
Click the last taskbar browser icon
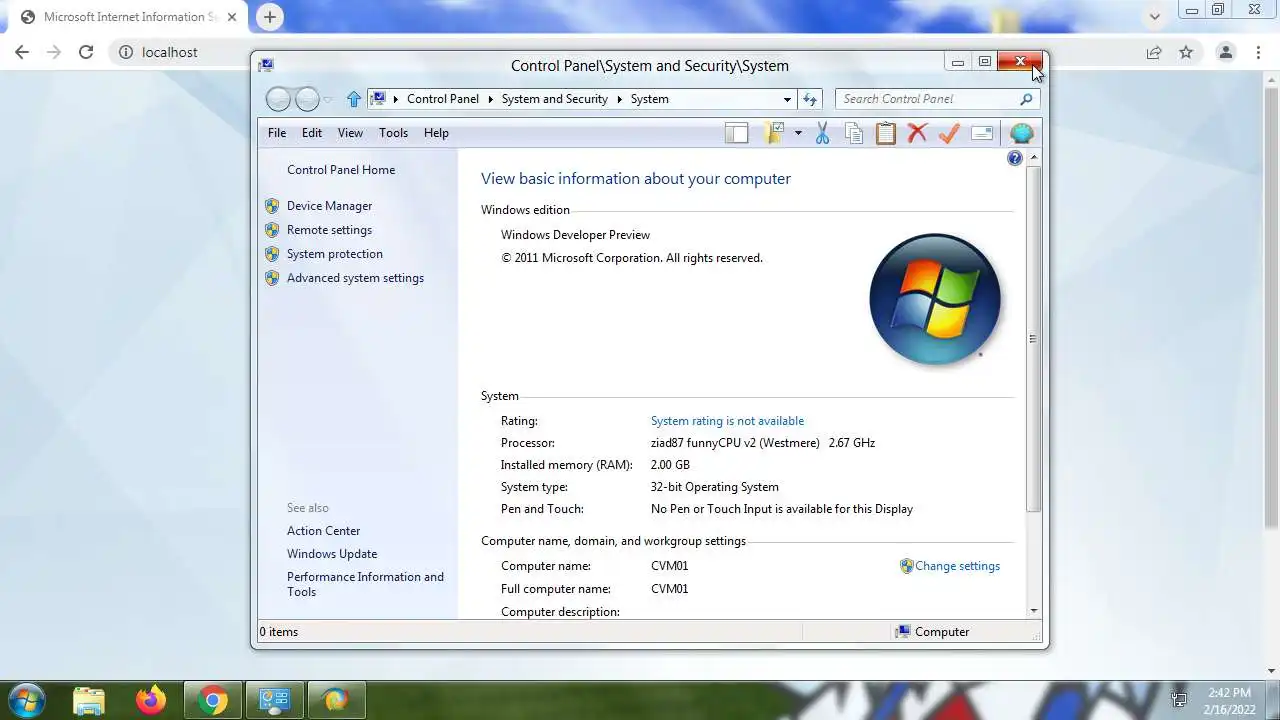pos(336,700)
